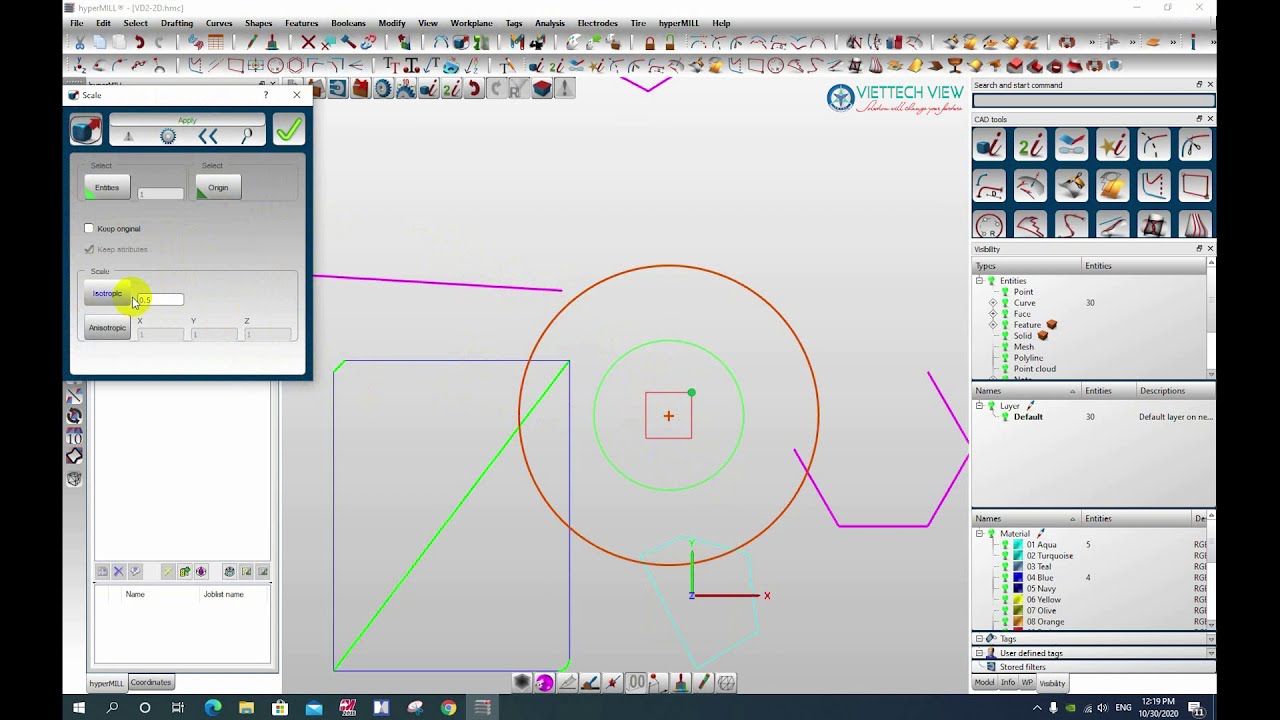Open the Tags section dropdown arrow

(1210, 639)
